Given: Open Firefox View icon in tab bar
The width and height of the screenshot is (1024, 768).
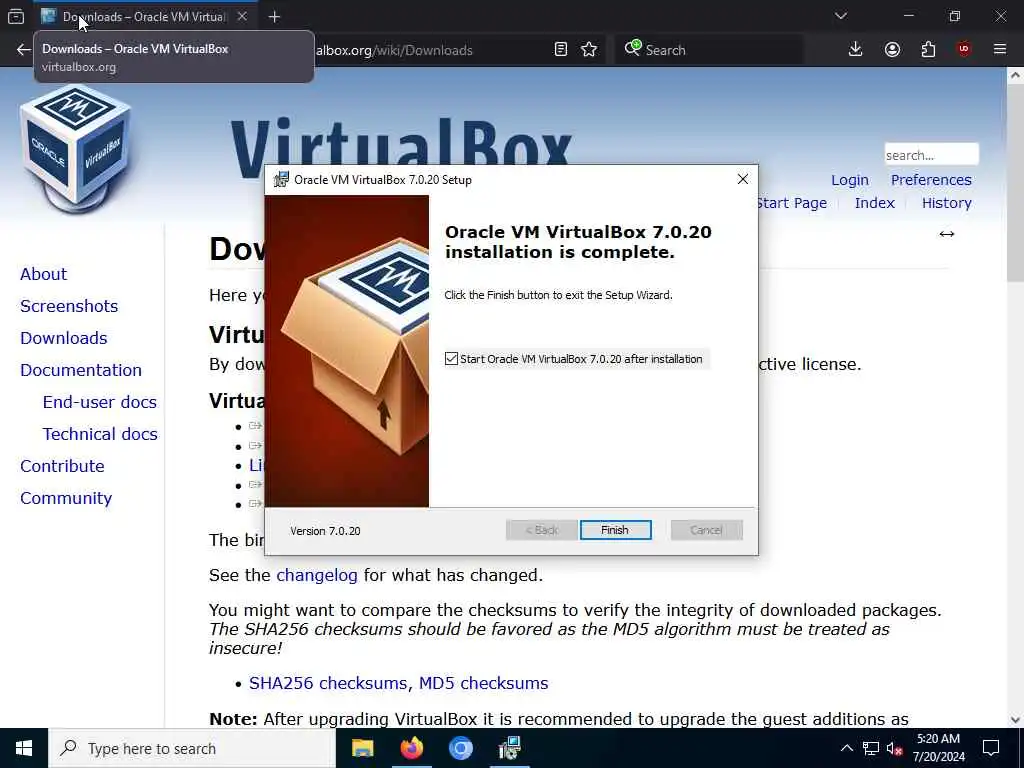Looking at the screenshot, I should point(16,16).
